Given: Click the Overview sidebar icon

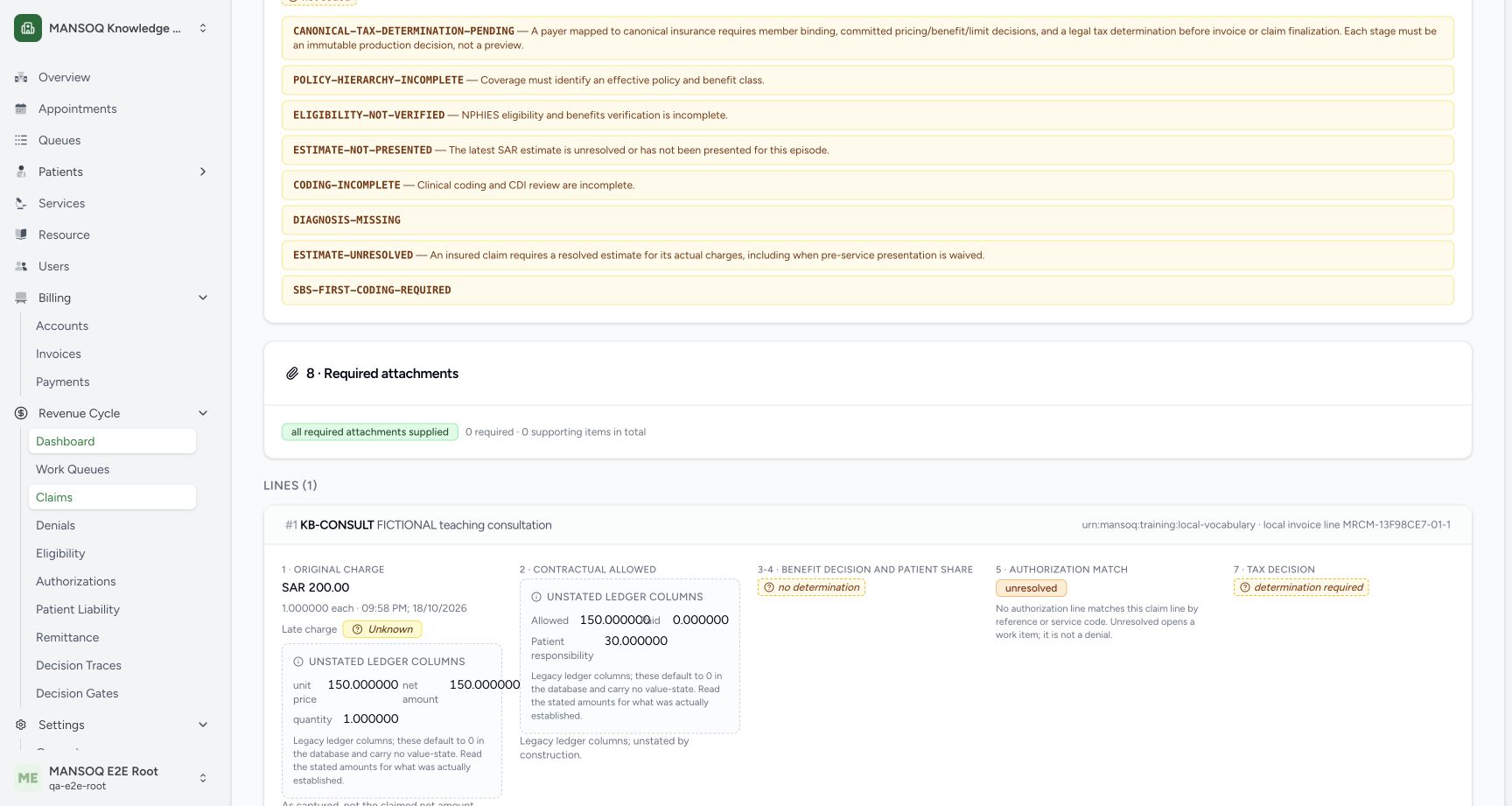Looking at the screenshot, I should click(x=21, y=77).
